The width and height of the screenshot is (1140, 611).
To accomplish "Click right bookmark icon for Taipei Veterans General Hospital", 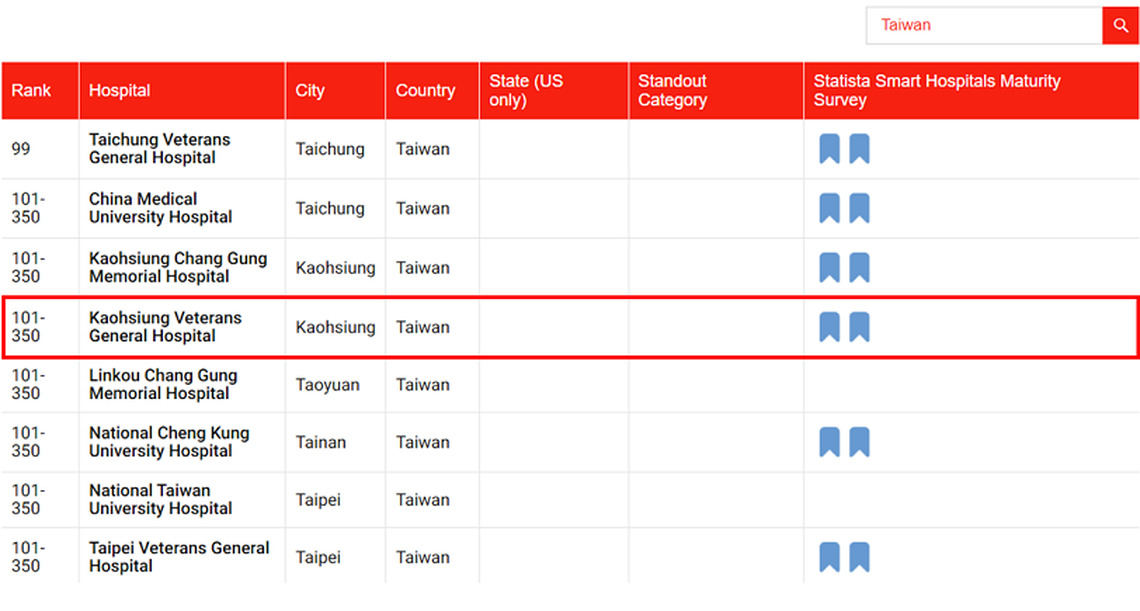I will click(859, 557).
